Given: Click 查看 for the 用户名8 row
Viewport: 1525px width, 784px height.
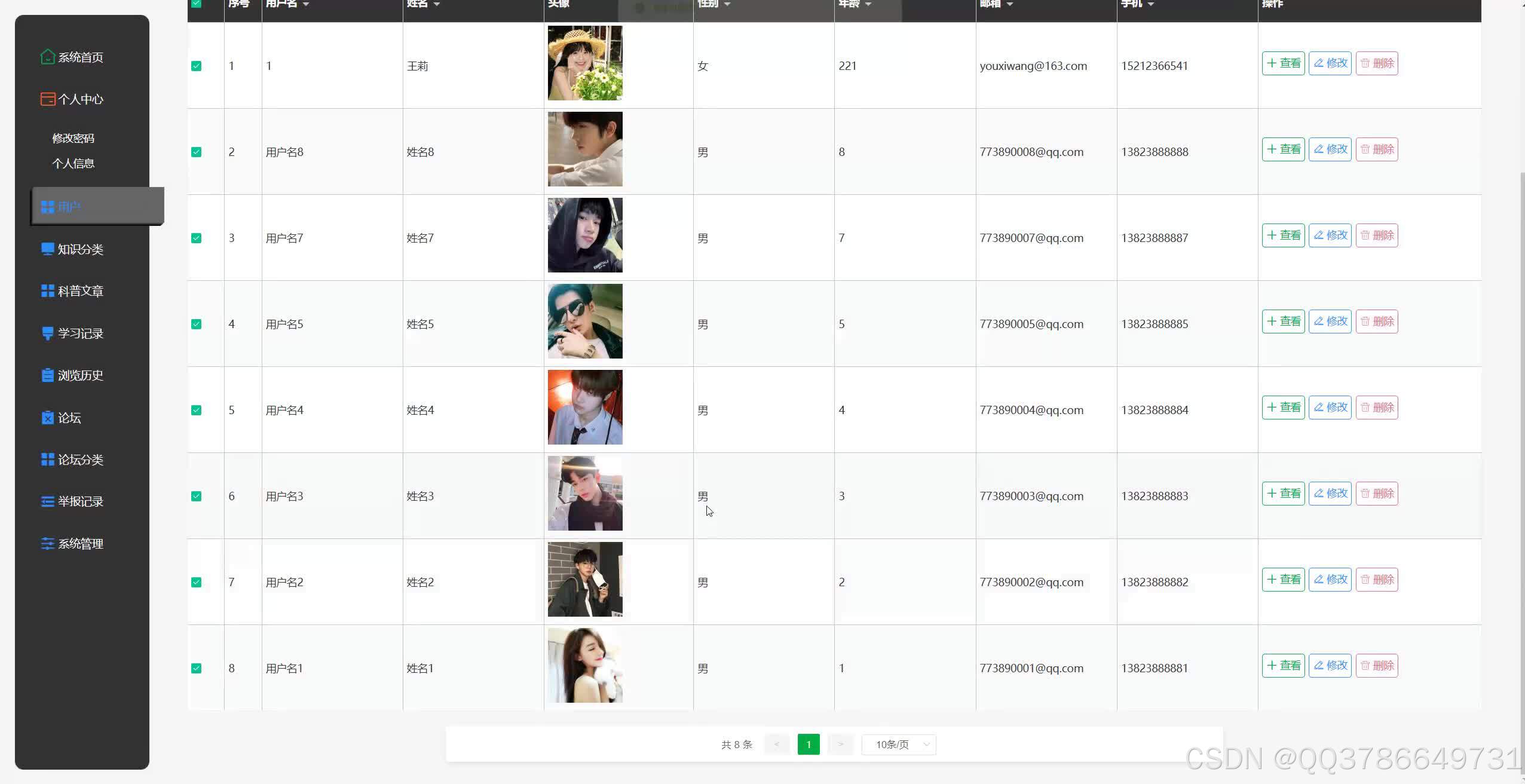Looking at the screenshot, I should (1283, 149).
